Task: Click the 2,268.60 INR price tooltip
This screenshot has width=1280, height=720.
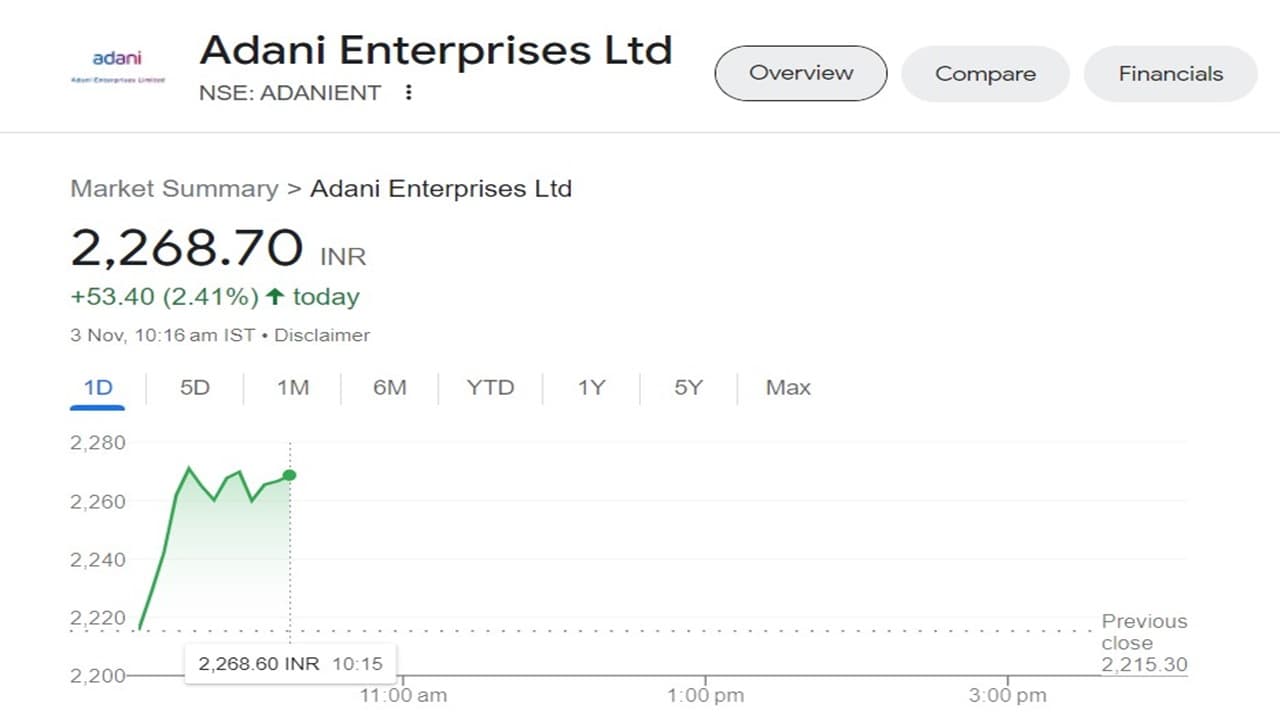Action: tap(290, 664)
